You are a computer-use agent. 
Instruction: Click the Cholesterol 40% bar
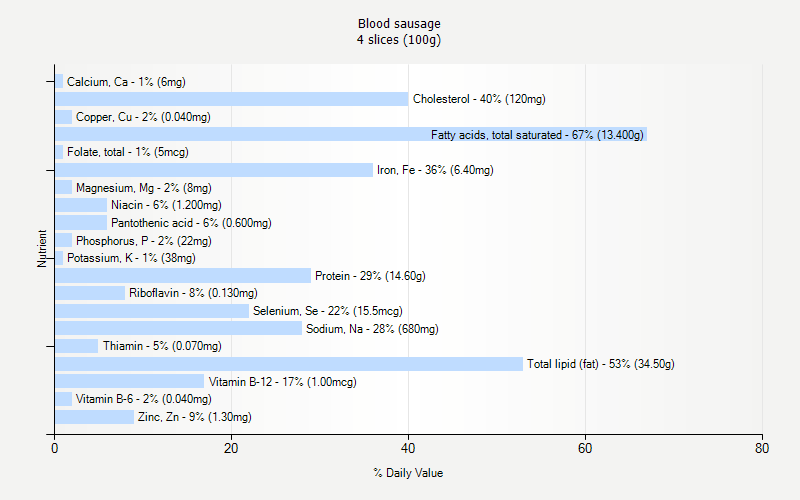tap(231, 99)
